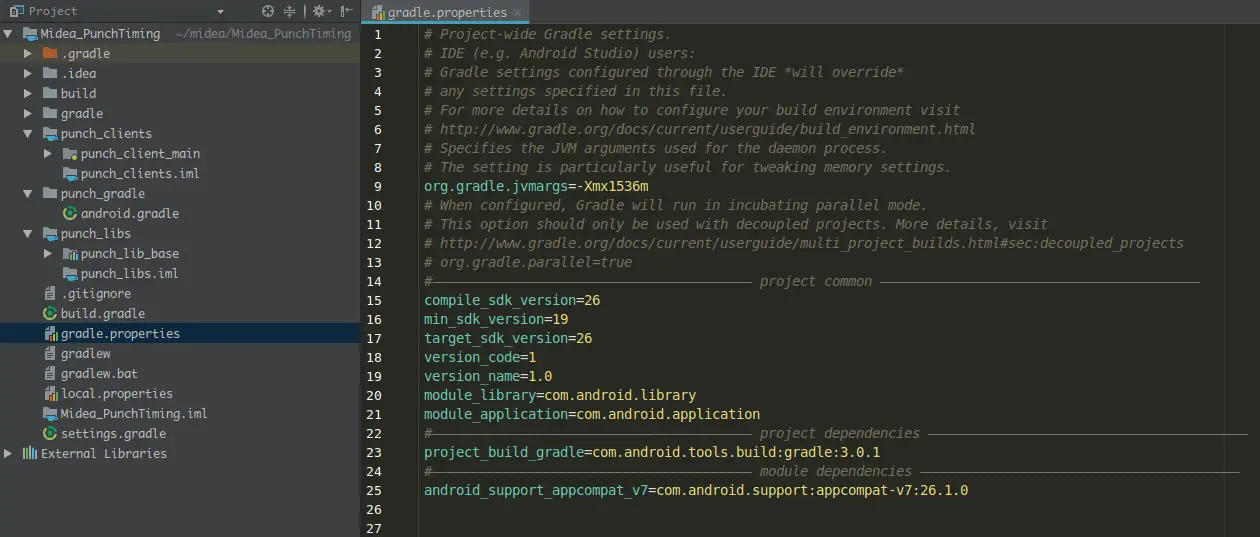Click the gradle.properties file icon in tree
This screenshot has height=537, width=1260.
point(50,333)
